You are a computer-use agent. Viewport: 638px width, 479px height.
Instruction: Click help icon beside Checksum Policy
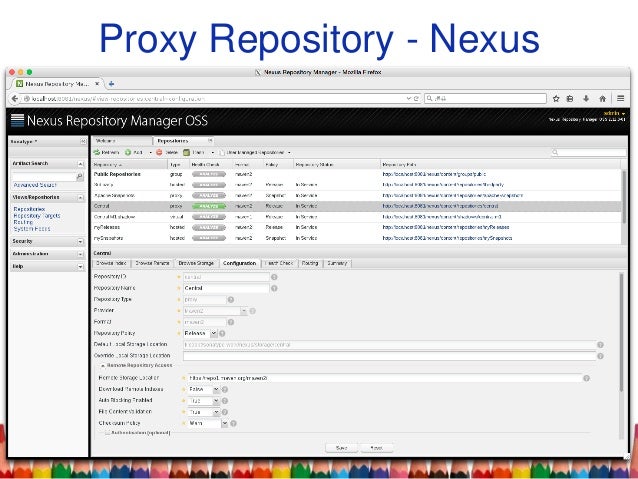(233, 423)
